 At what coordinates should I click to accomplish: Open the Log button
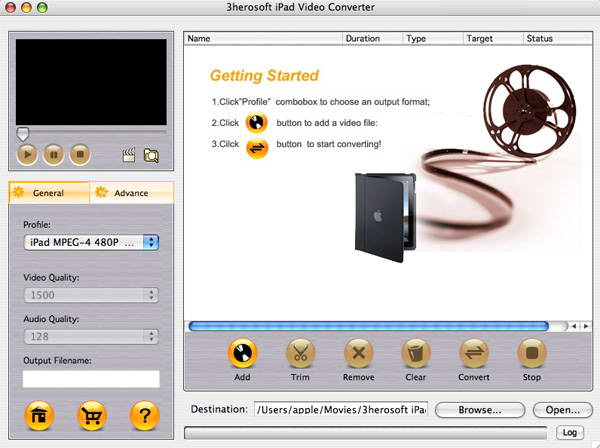(569, 432)
